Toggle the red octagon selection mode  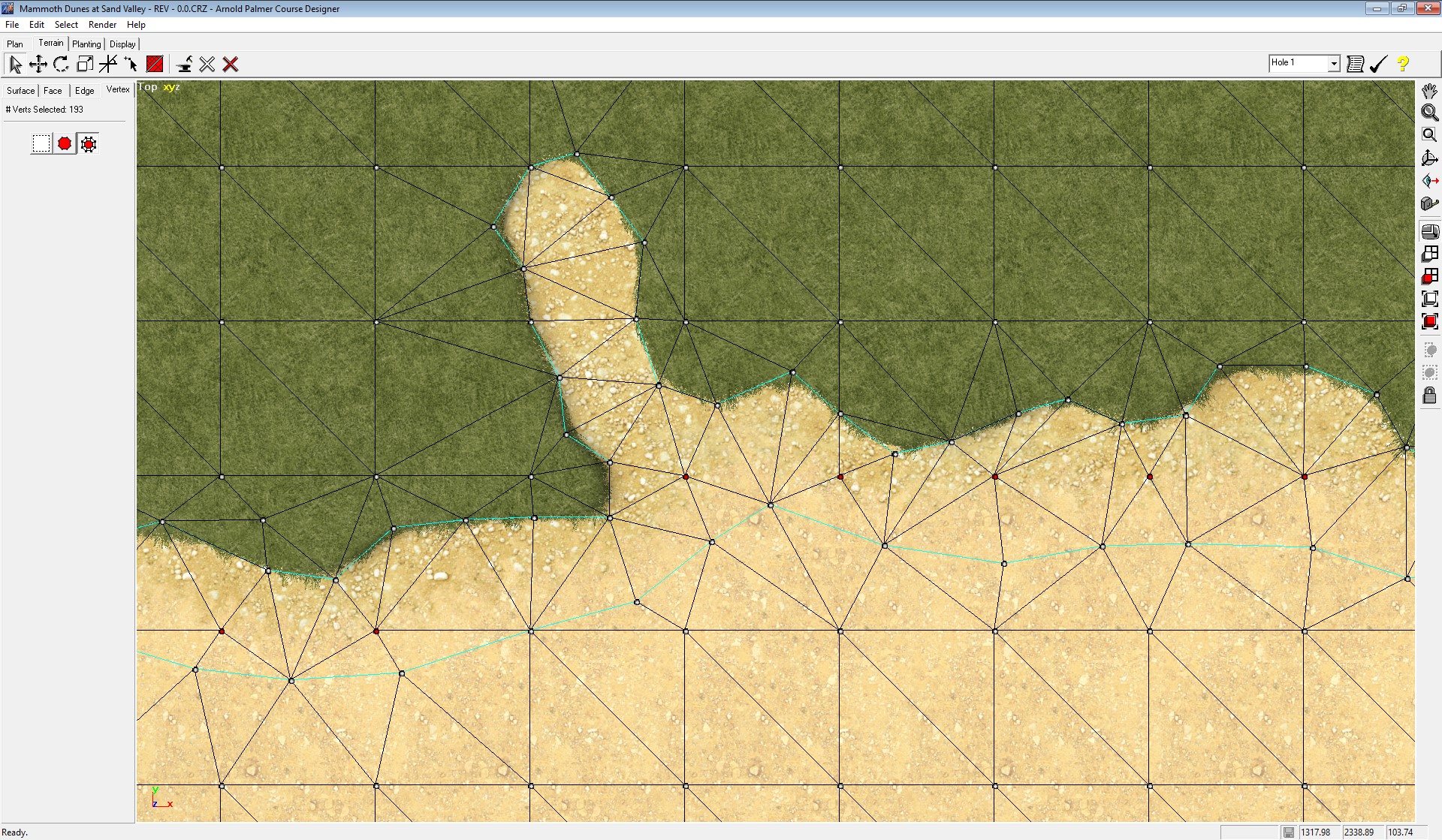point(65,143)
